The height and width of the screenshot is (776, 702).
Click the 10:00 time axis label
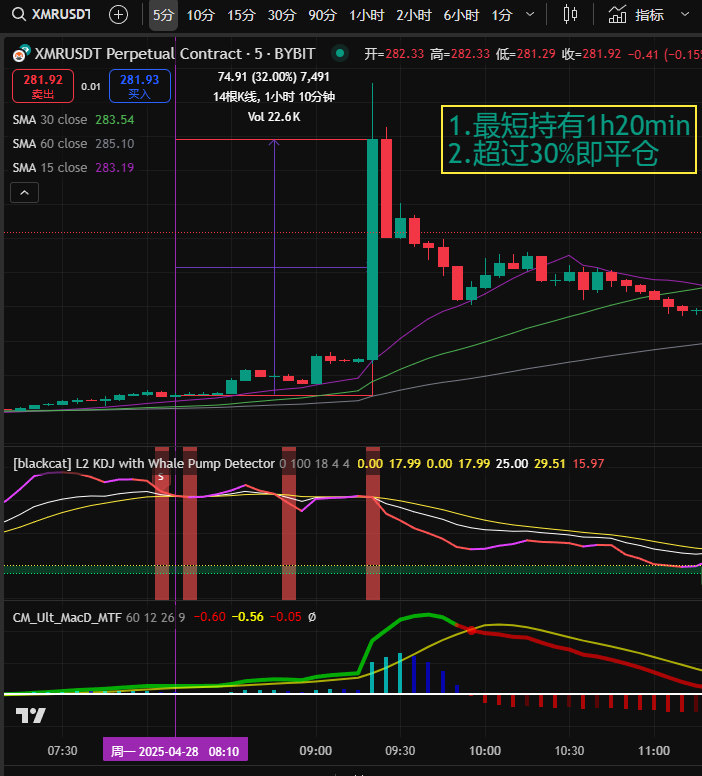click(x=485, y=751)
